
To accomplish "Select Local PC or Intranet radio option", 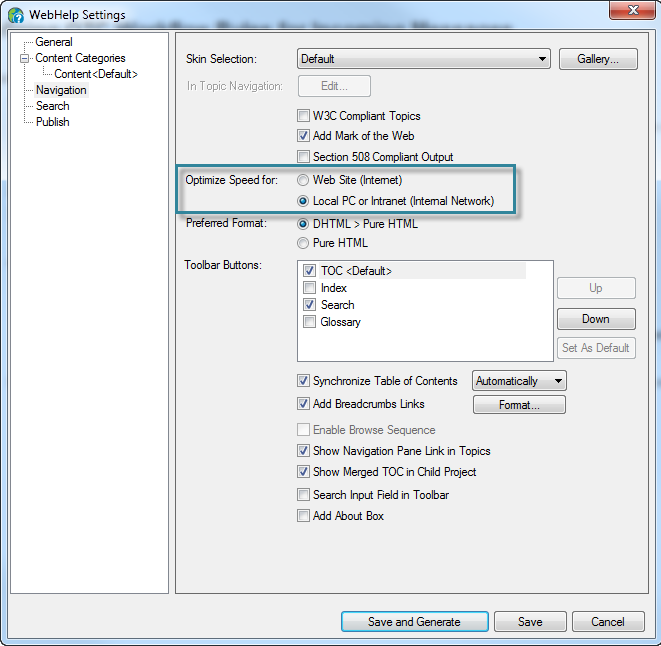I will click(x=303, y=201).
